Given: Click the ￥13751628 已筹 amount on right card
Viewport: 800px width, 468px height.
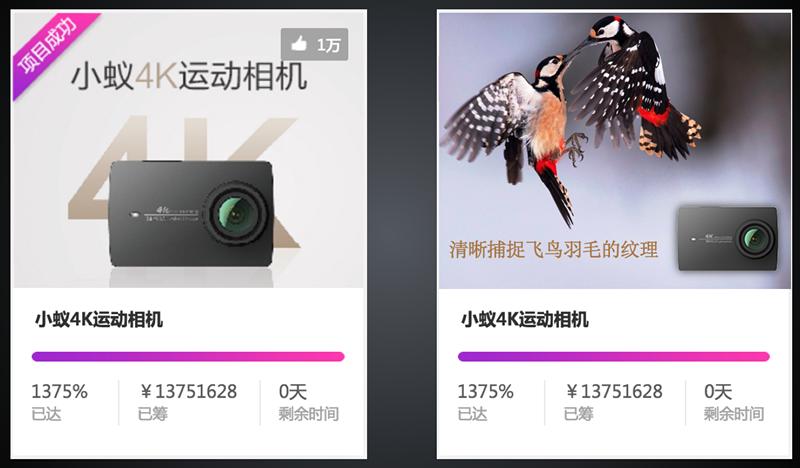Looking at the screenshot, I should (x=613, y=402).
